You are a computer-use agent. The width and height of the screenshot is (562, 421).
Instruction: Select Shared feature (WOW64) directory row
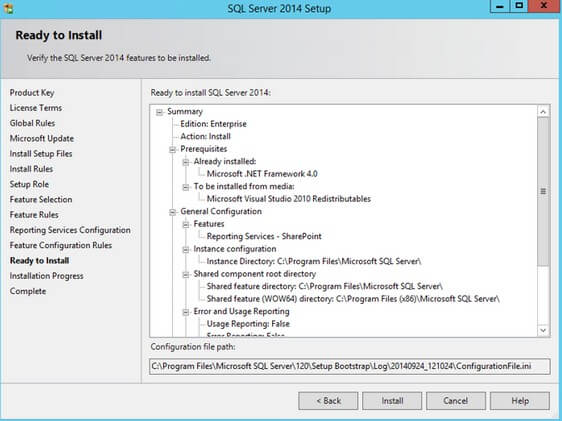coord(353,299)
